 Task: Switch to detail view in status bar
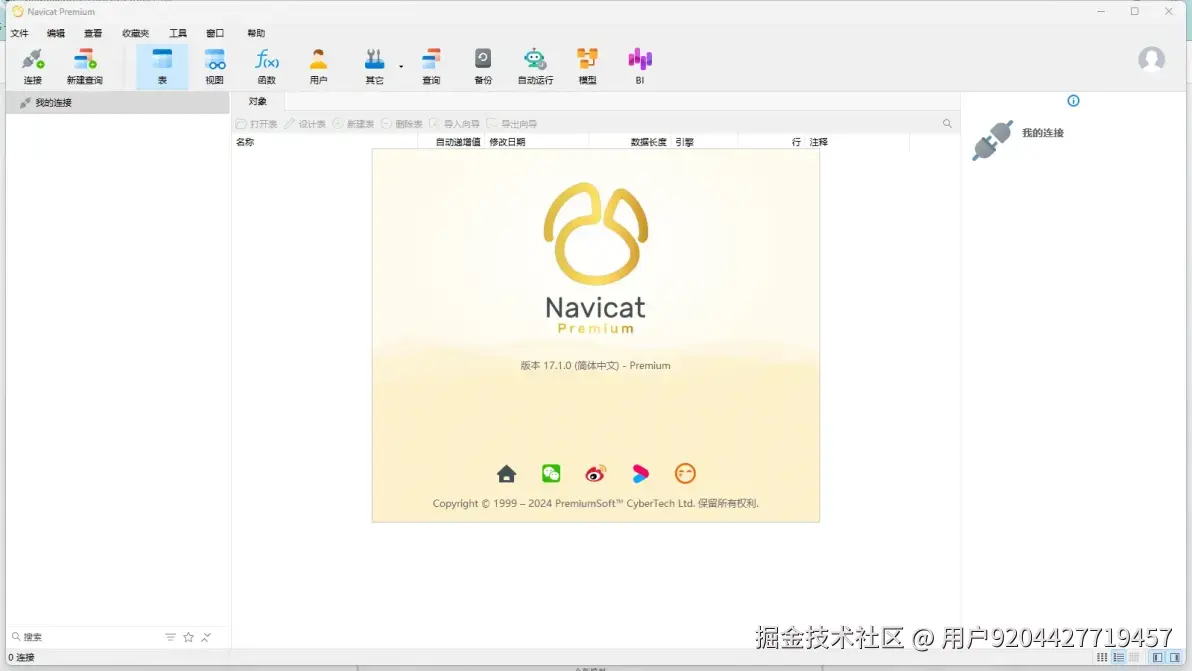click(1134, 658)
